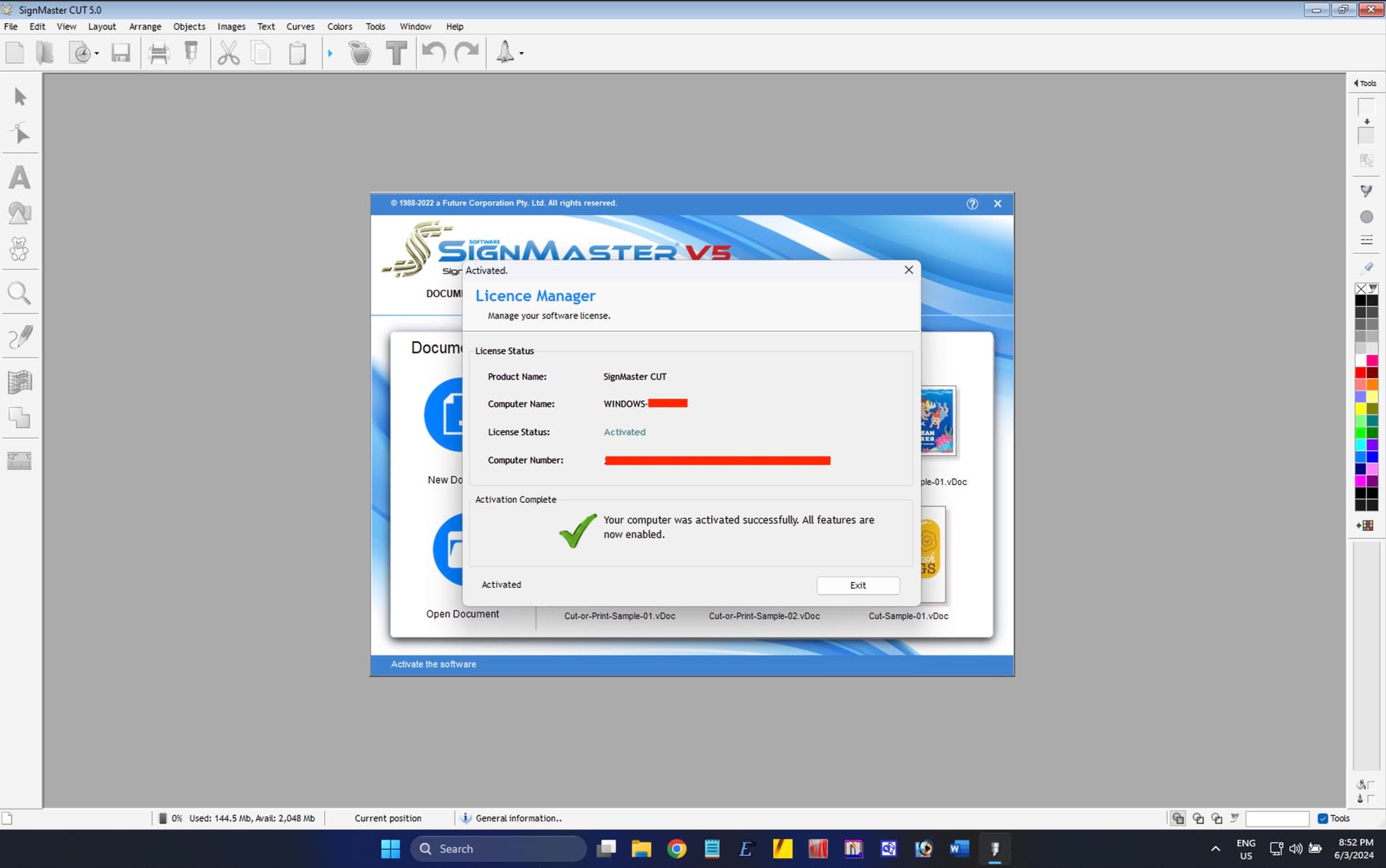The image size is (1386, 868).
Task: Open the Help menu
Action: 455,27
